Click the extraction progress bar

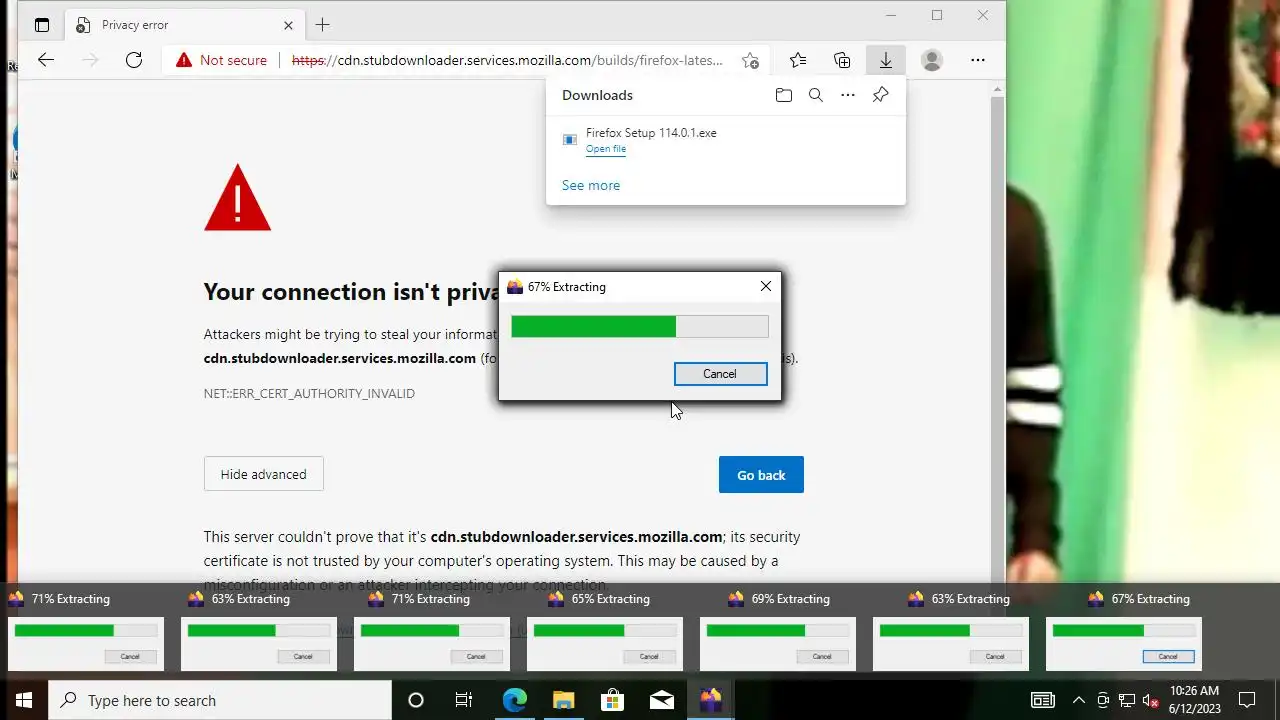click(x=640, y=327)
